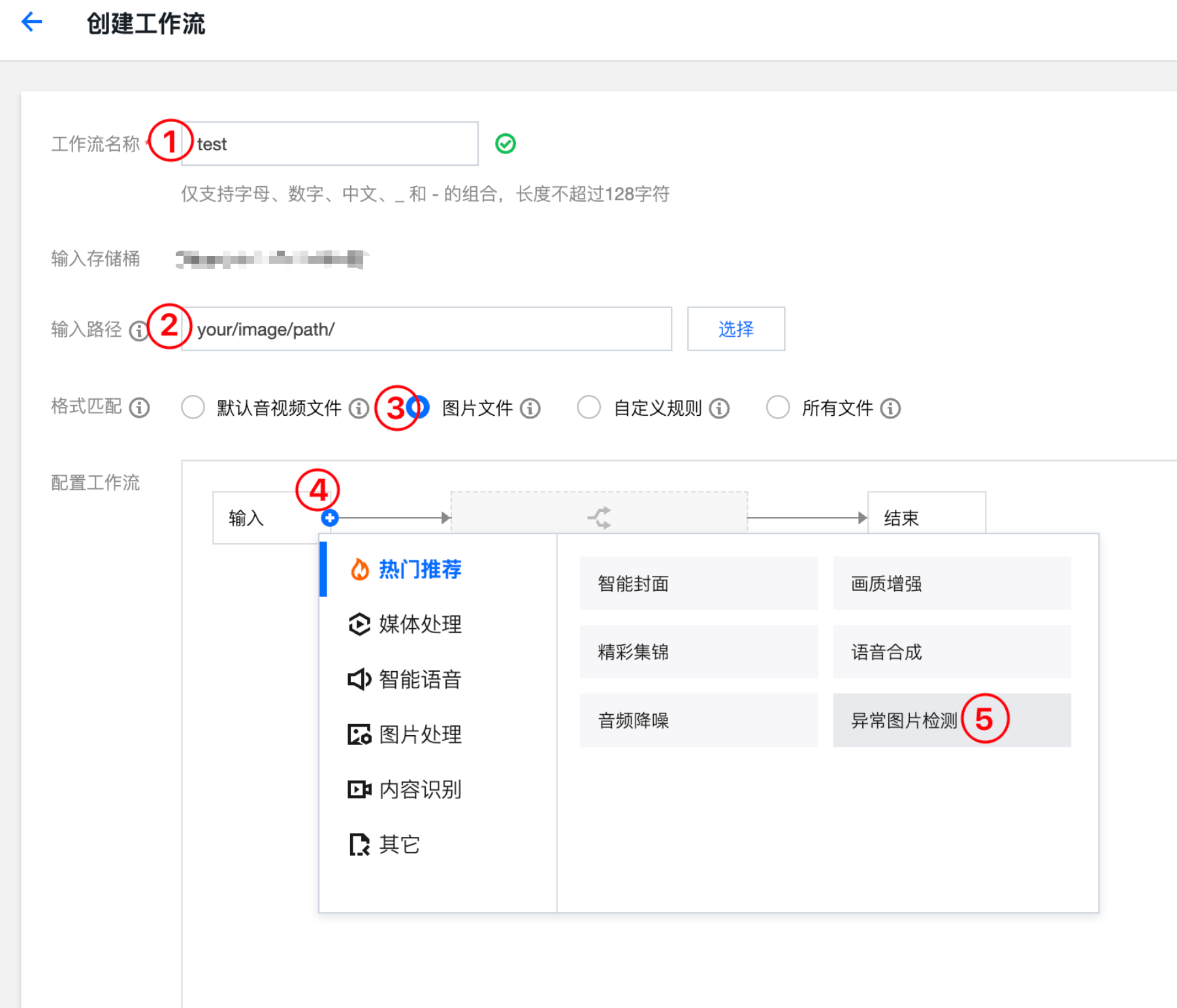The width and height of the screenshot is (1177, 1008).
Task: Choose the 异常图片检测 task option
Action: pos(904,720)
